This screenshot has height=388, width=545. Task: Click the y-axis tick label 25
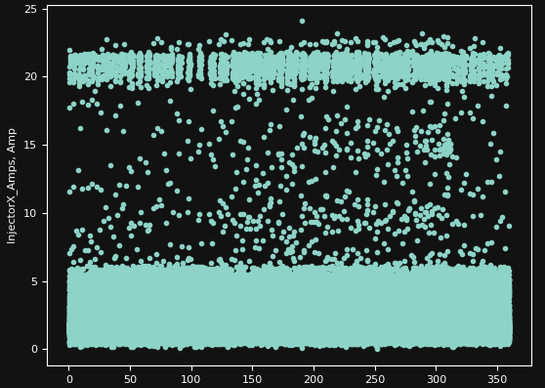(31, 9)
